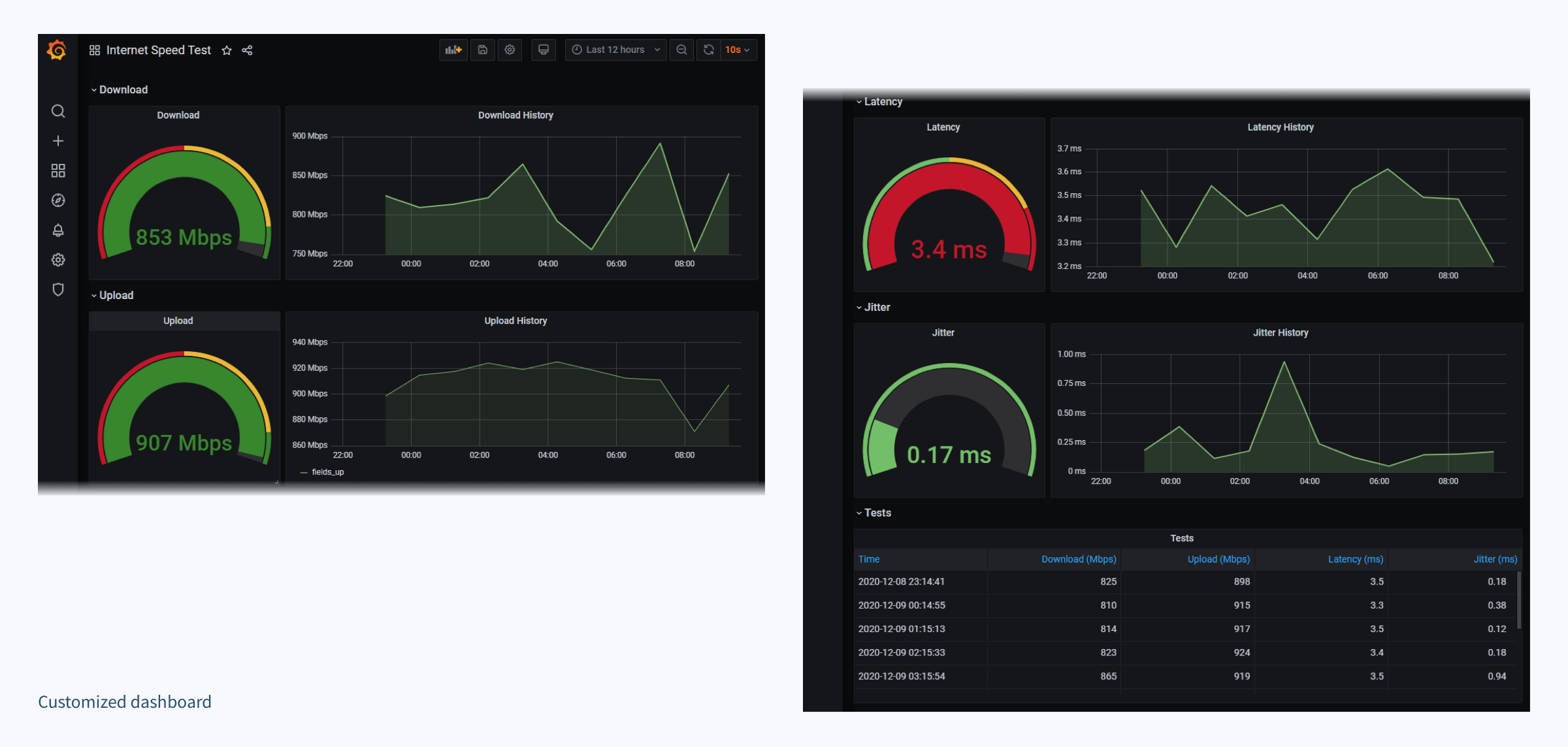Star the Internet Speed Test dashboard
The height and width of the screenshot is (747, 1568).
(x=227, y=50)
